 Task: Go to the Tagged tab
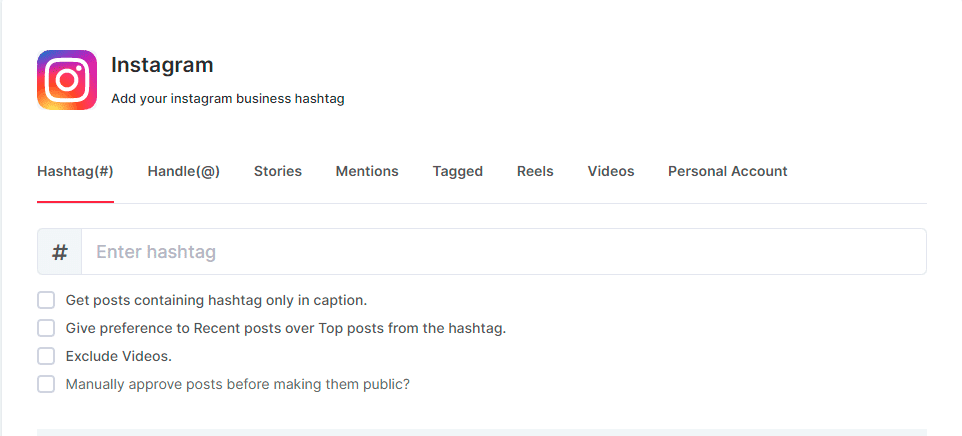pos(458,171)
